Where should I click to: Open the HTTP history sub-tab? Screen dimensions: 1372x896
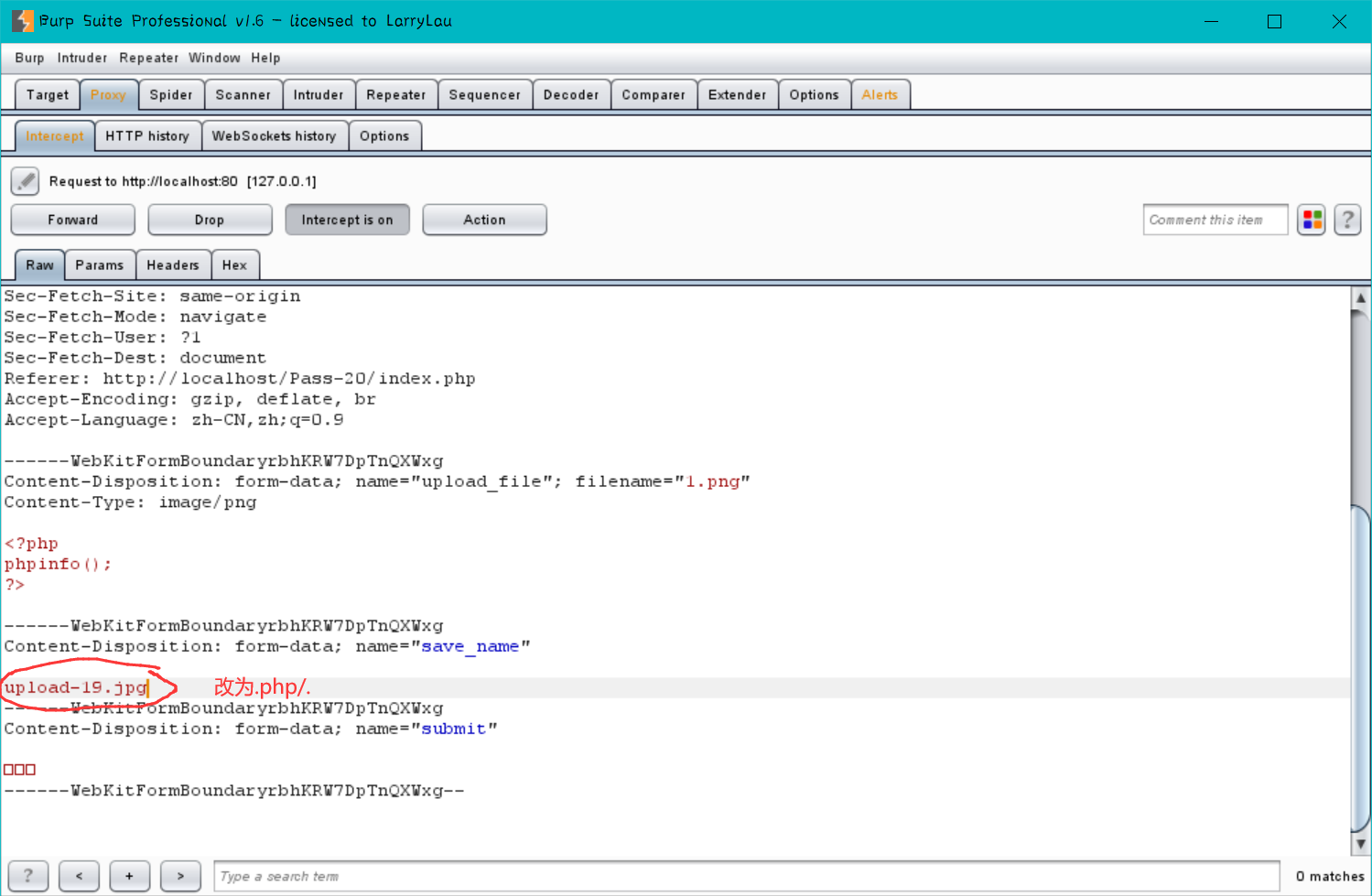point(147,135)
